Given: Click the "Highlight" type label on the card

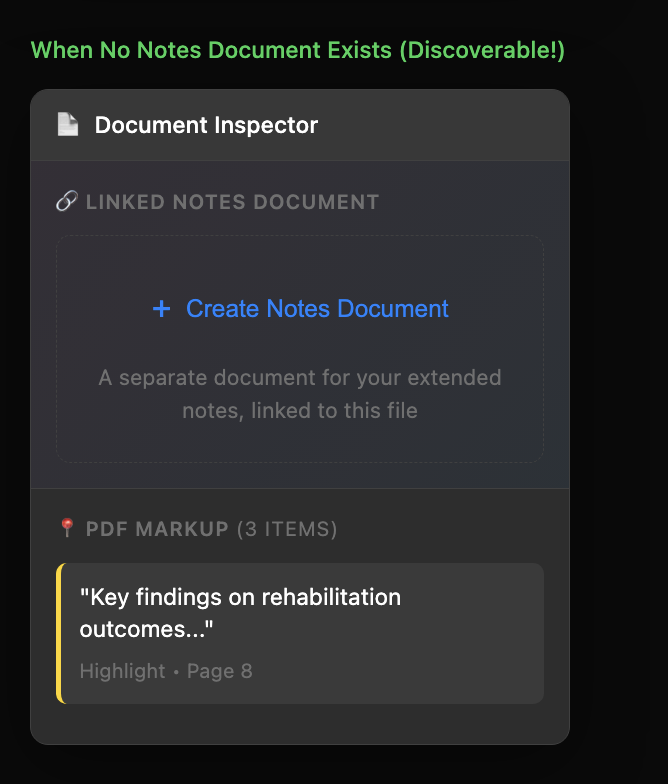Looking at the screenshot, I should (x=122, y=671).
